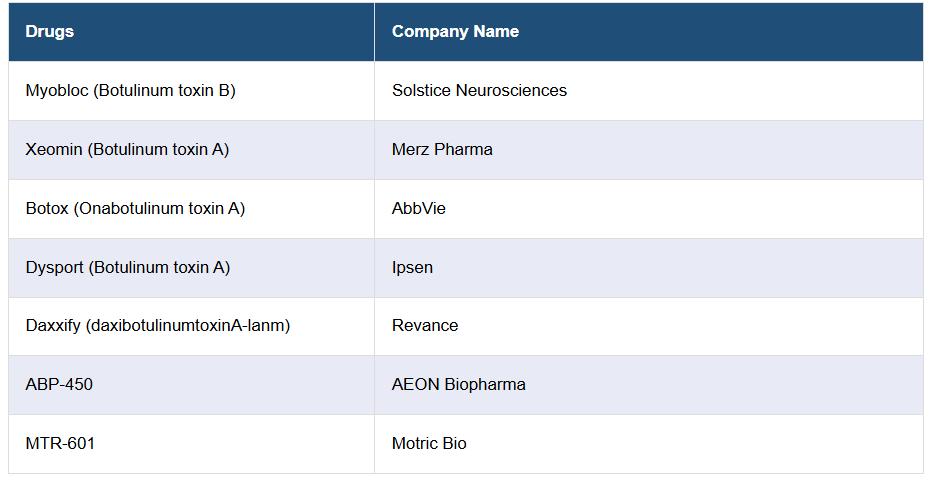Click the Revance company cell
The height and width of the screenshot is (487, 935).
(x=425, y=326)
